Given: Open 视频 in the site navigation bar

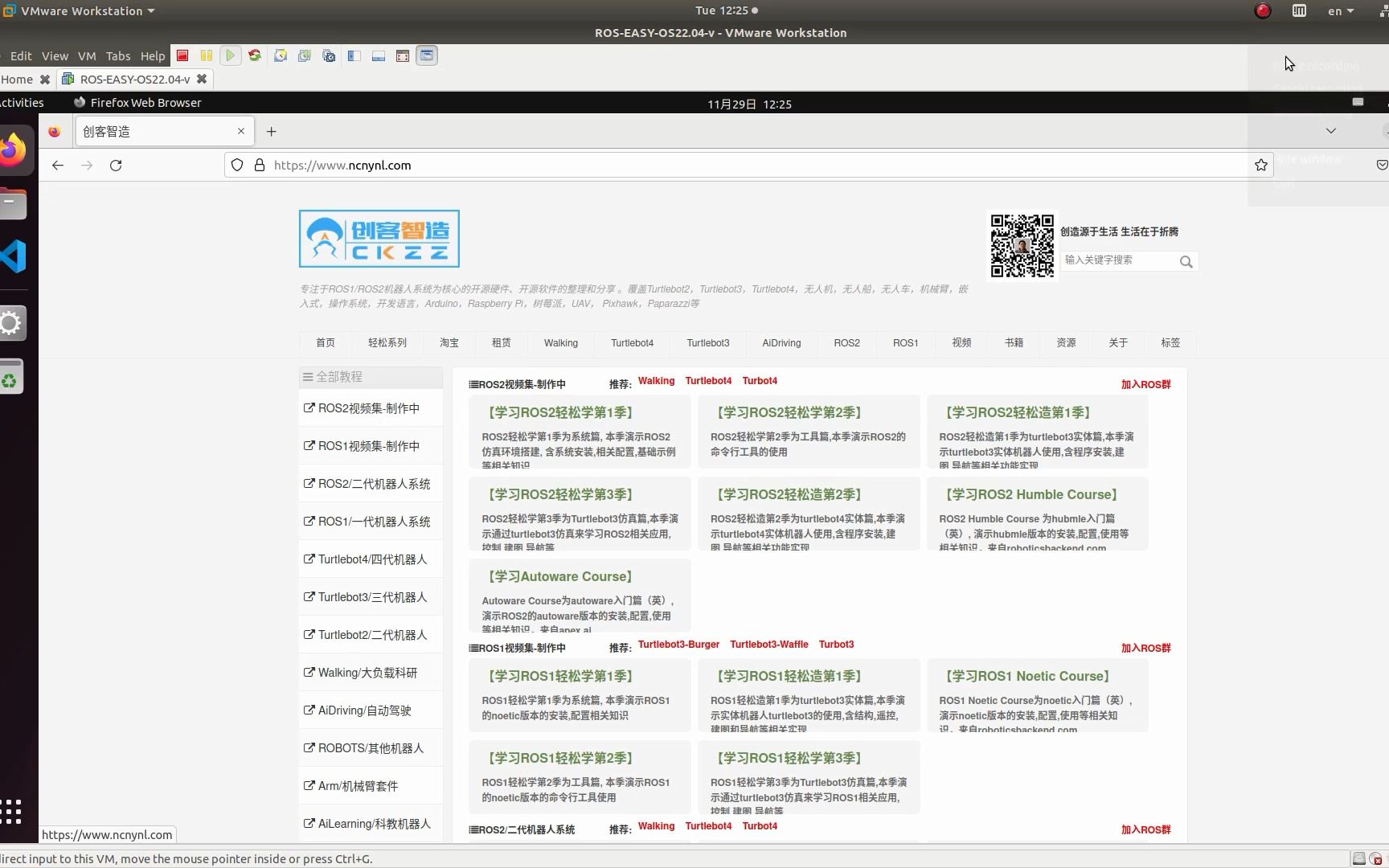Looking at the screenshot, I should tap(961, 342).
